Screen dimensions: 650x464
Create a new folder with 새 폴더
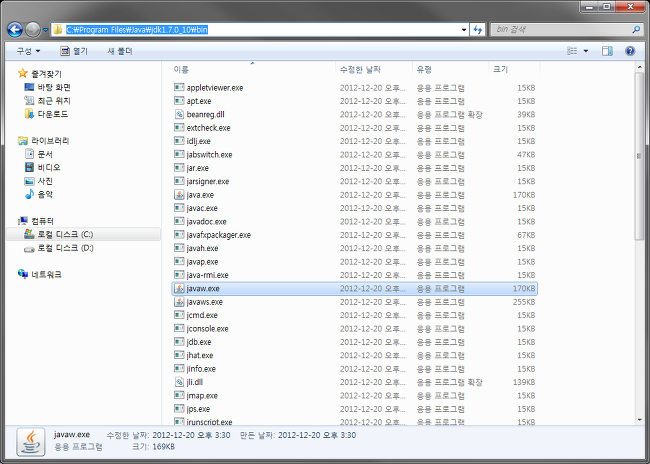[120, 51]
